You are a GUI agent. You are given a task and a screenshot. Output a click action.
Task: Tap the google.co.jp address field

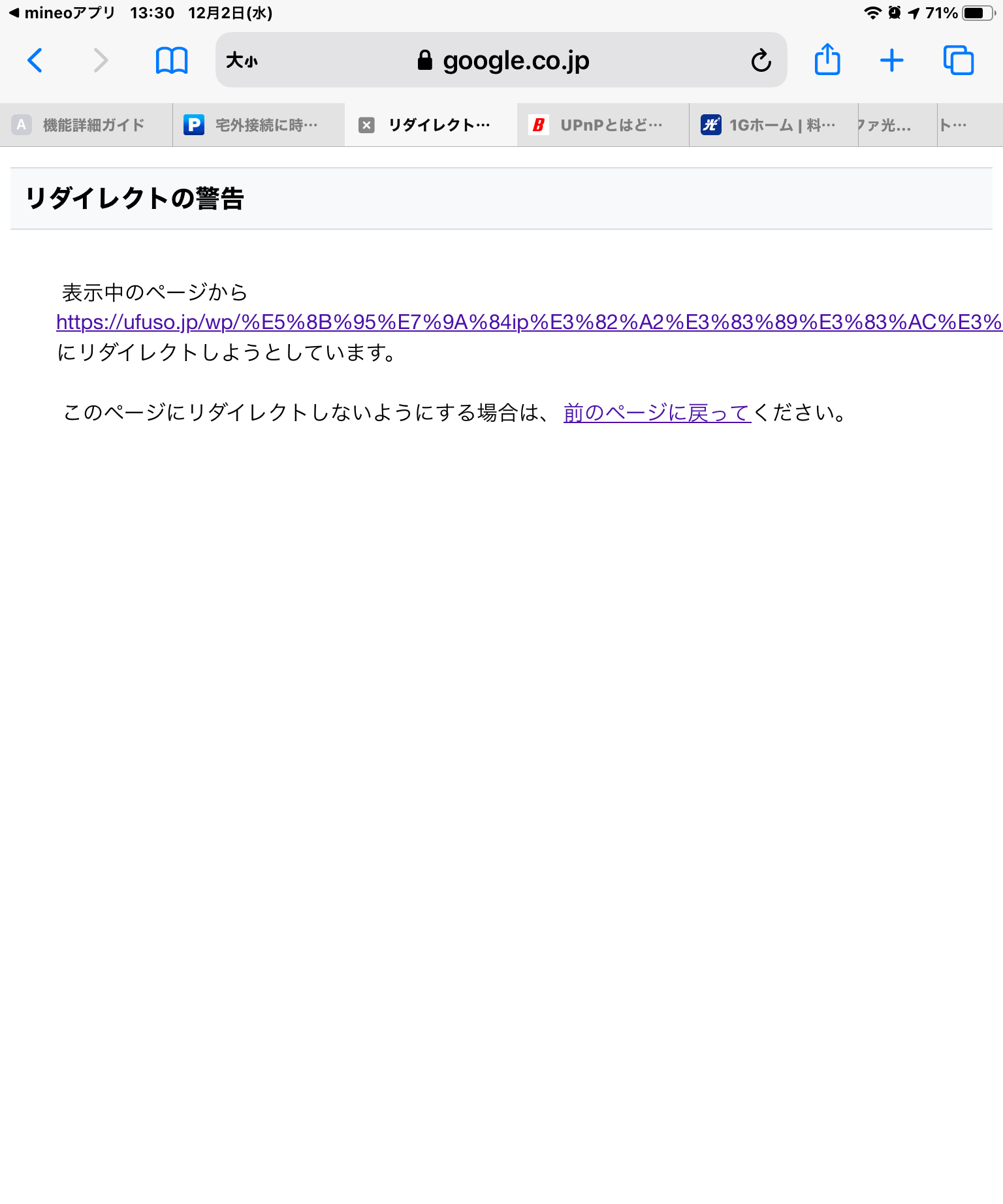(x=515, y=61)
